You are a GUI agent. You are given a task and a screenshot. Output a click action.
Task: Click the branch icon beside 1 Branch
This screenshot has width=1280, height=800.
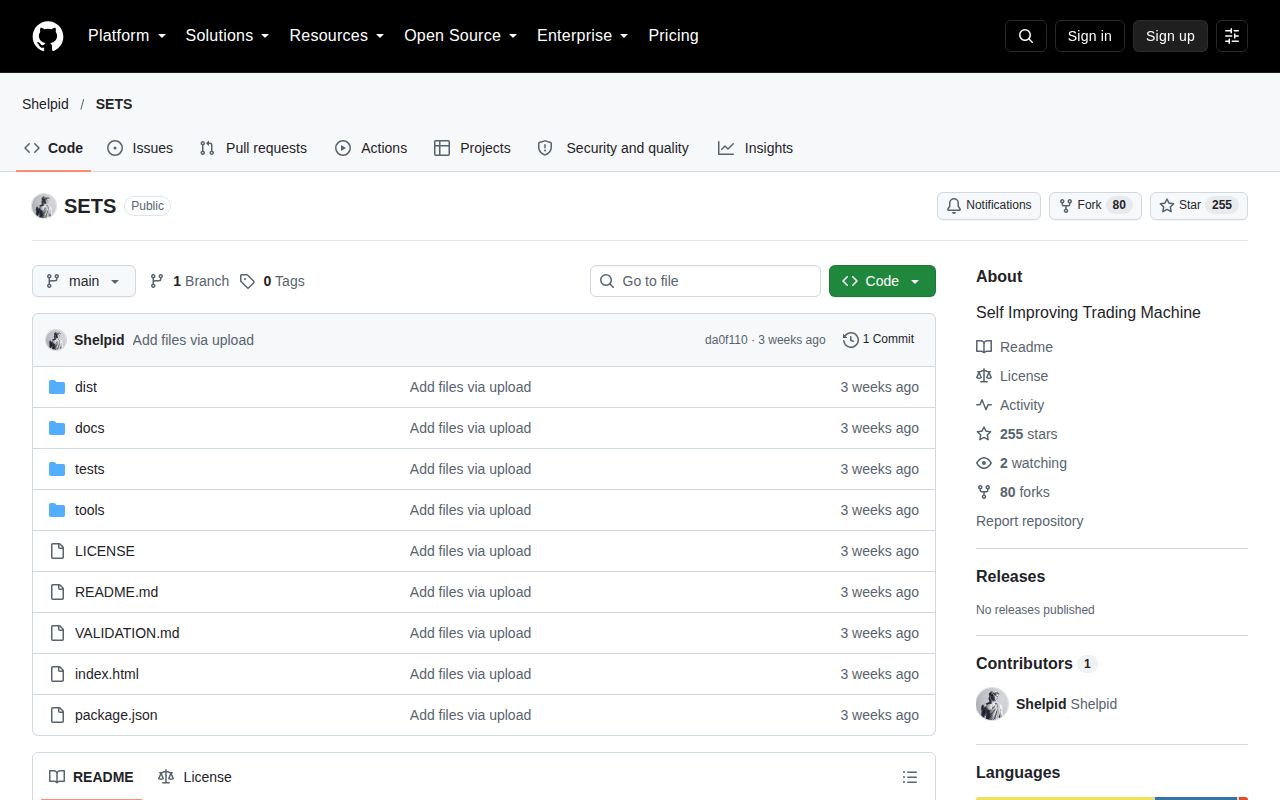click(x=157, y=281)
